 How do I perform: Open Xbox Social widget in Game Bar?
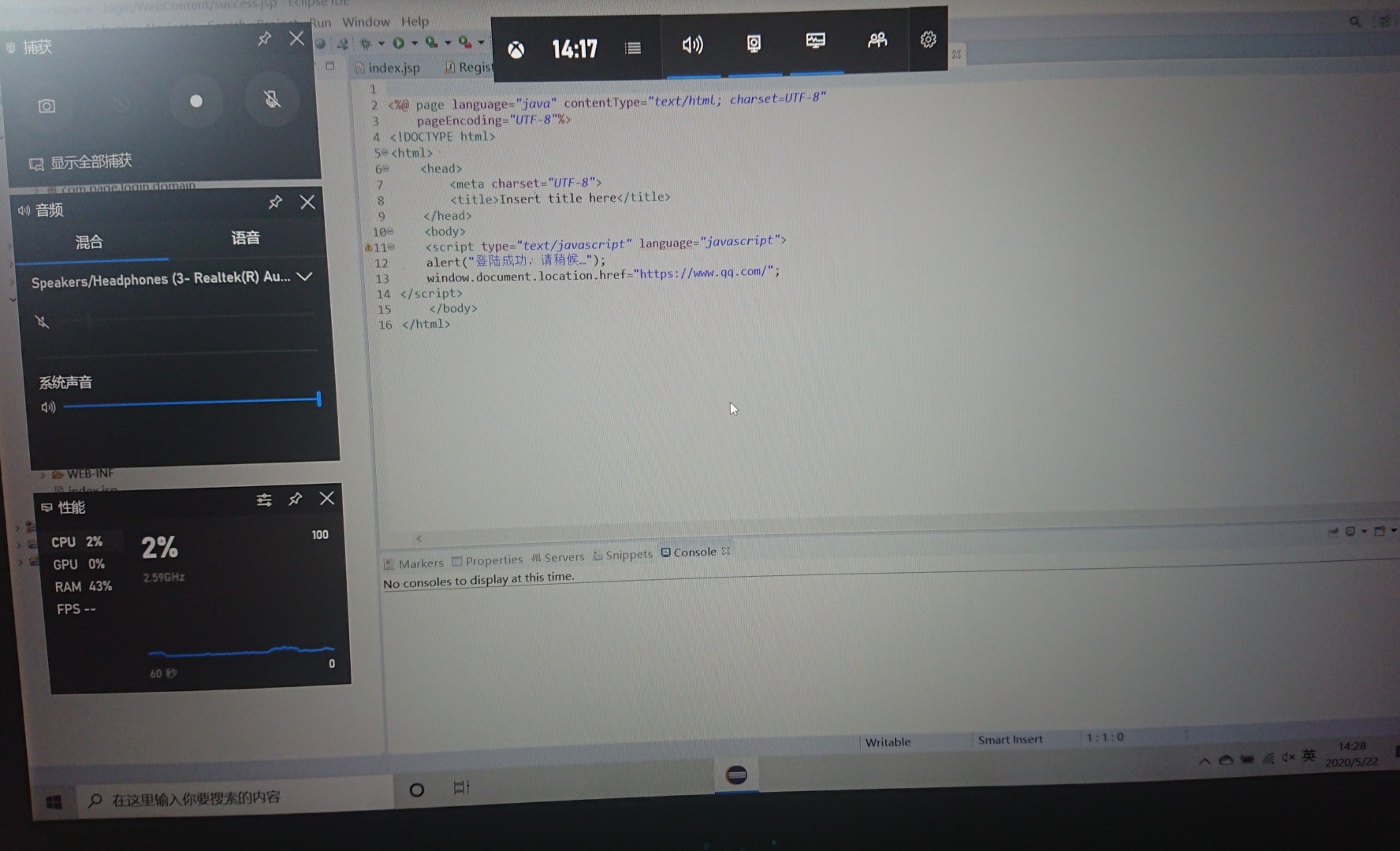pyautogui.click(x=877, y=40)
